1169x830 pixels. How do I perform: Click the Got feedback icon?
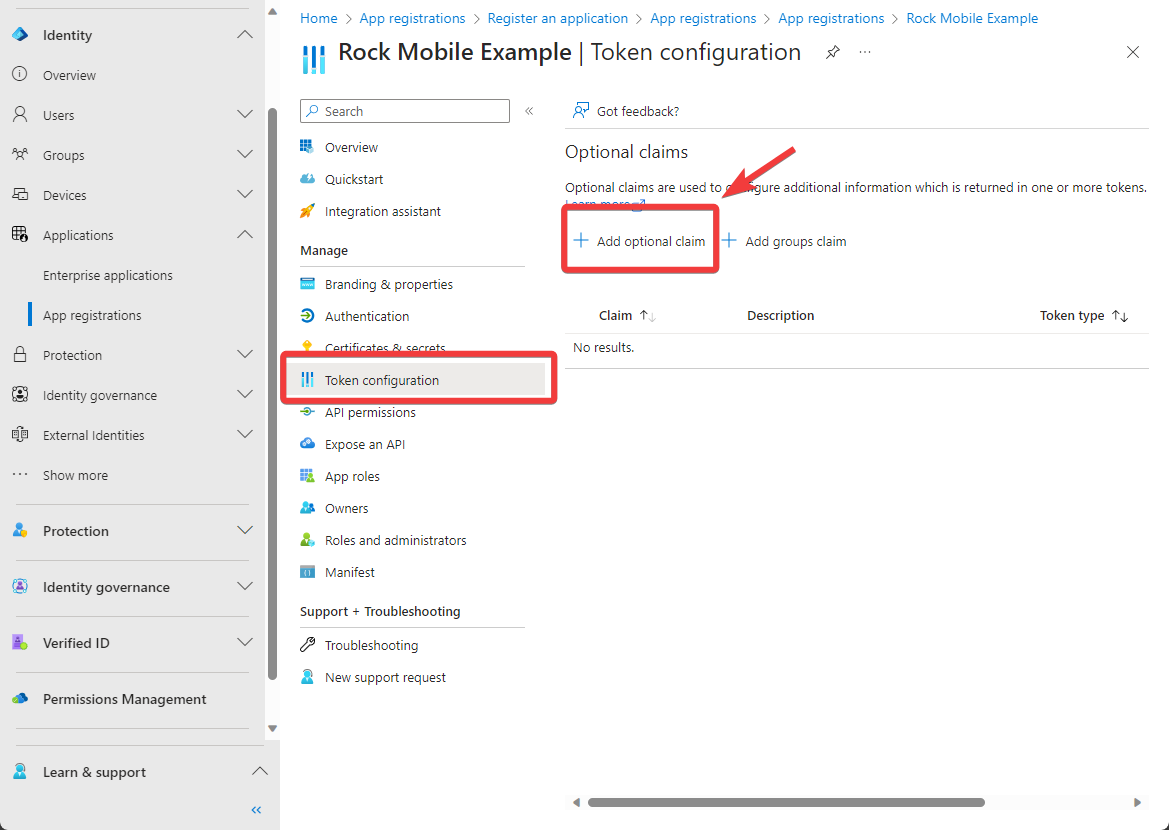coord(580,111)
